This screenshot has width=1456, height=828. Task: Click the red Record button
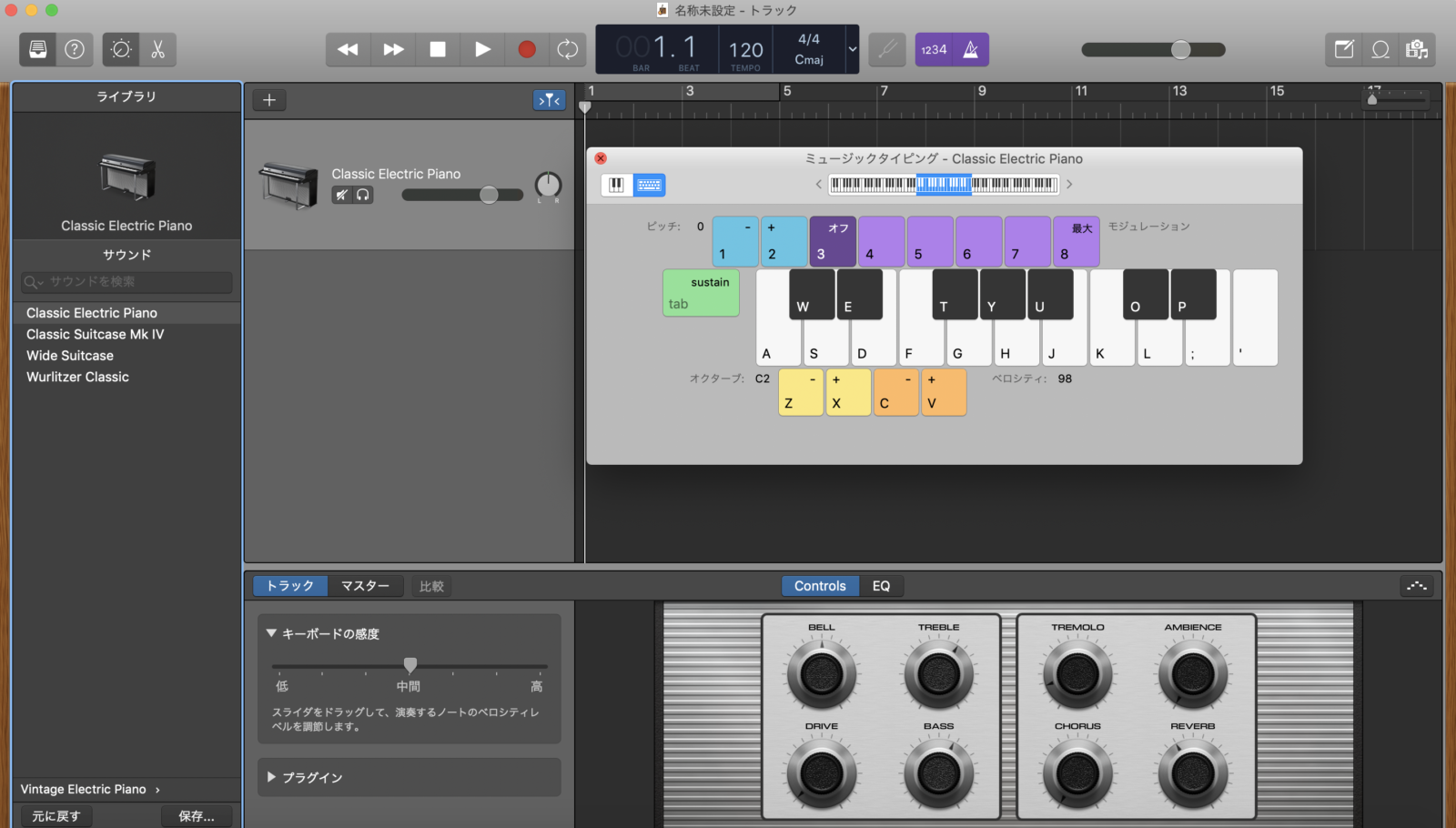tap(526, 49)
